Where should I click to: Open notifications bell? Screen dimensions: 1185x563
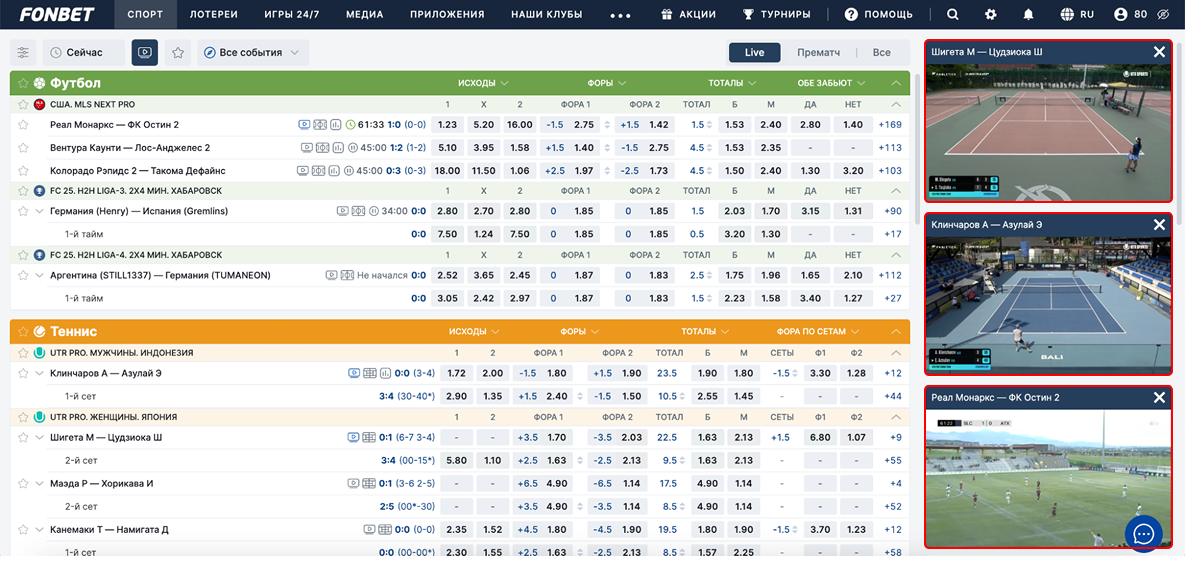tap(1028, 14)
